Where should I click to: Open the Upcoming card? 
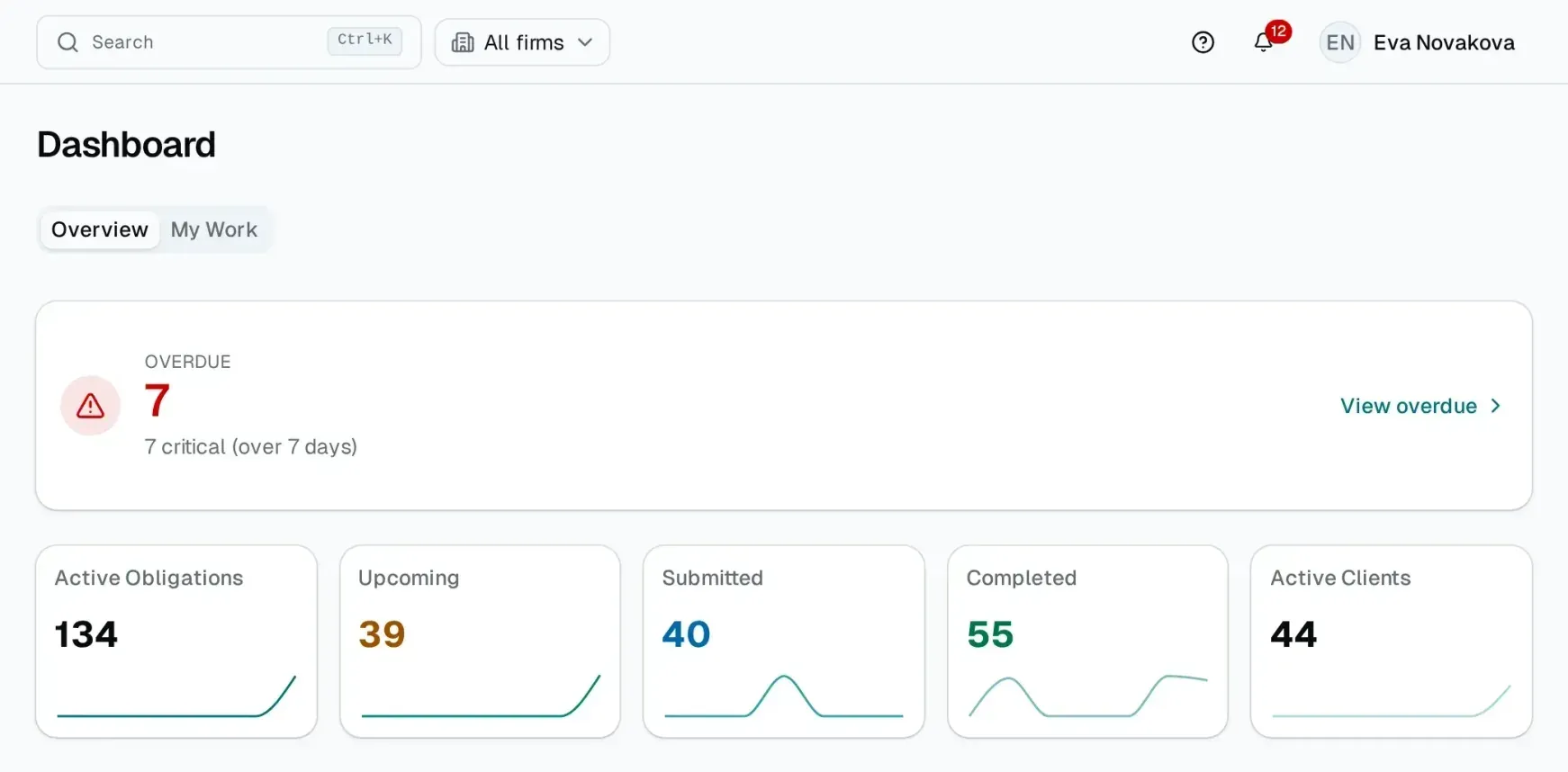pyautogui.click(x=480, y=642)
